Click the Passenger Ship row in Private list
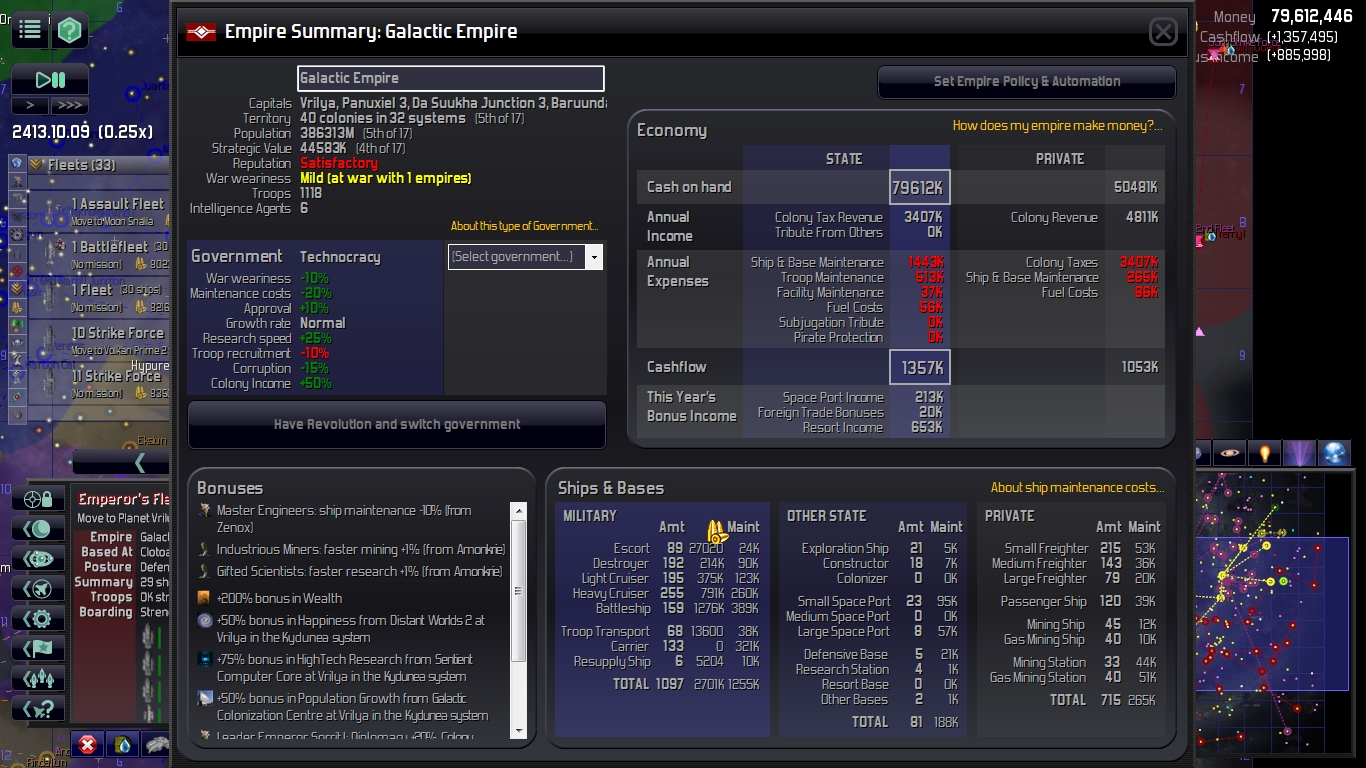 coord(1071,601)
